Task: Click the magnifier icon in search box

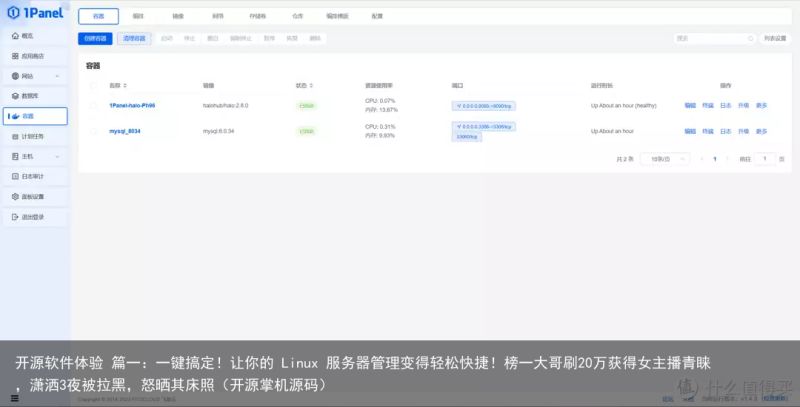Action: [751, 38]
